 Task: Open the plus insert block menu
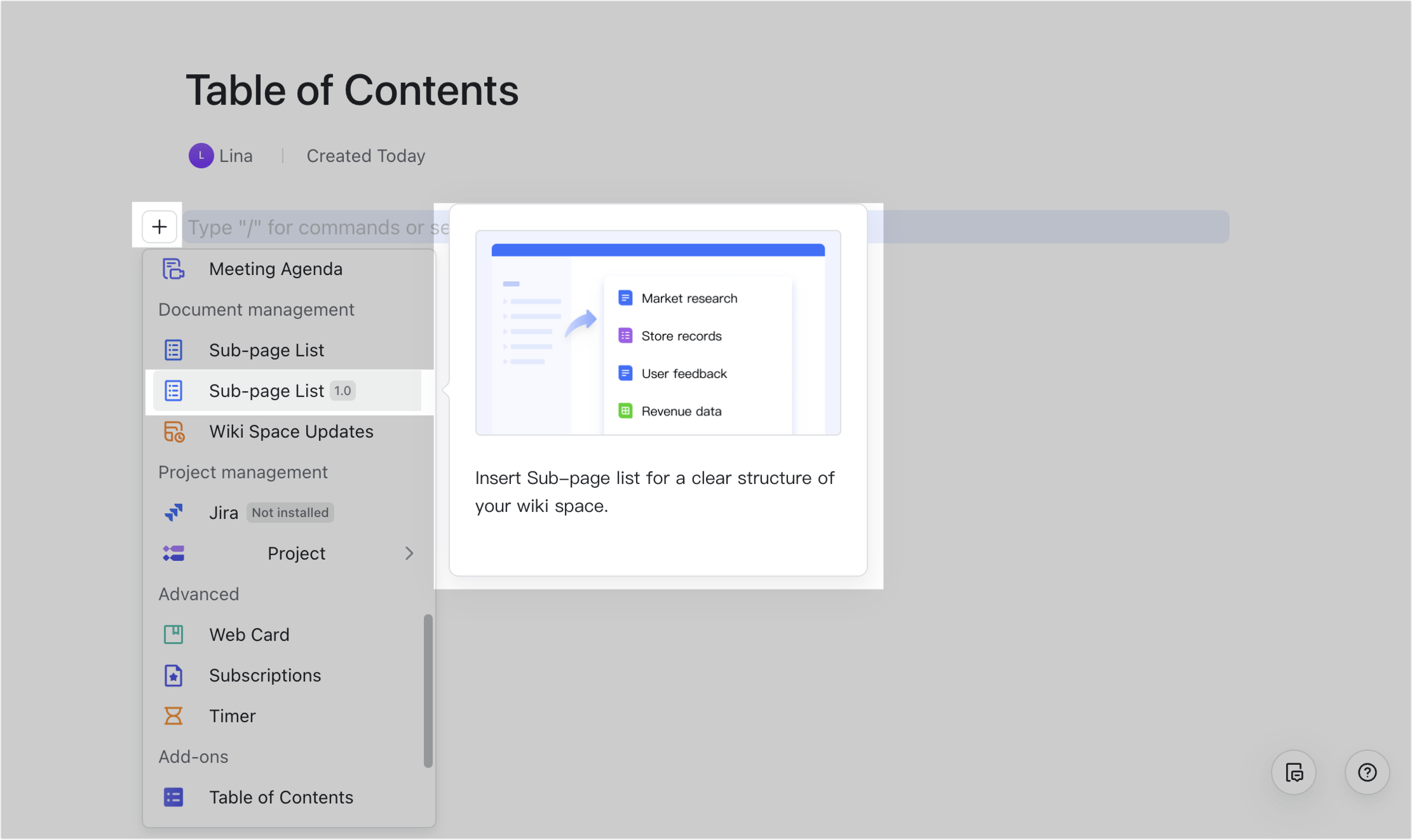(159, 226)
